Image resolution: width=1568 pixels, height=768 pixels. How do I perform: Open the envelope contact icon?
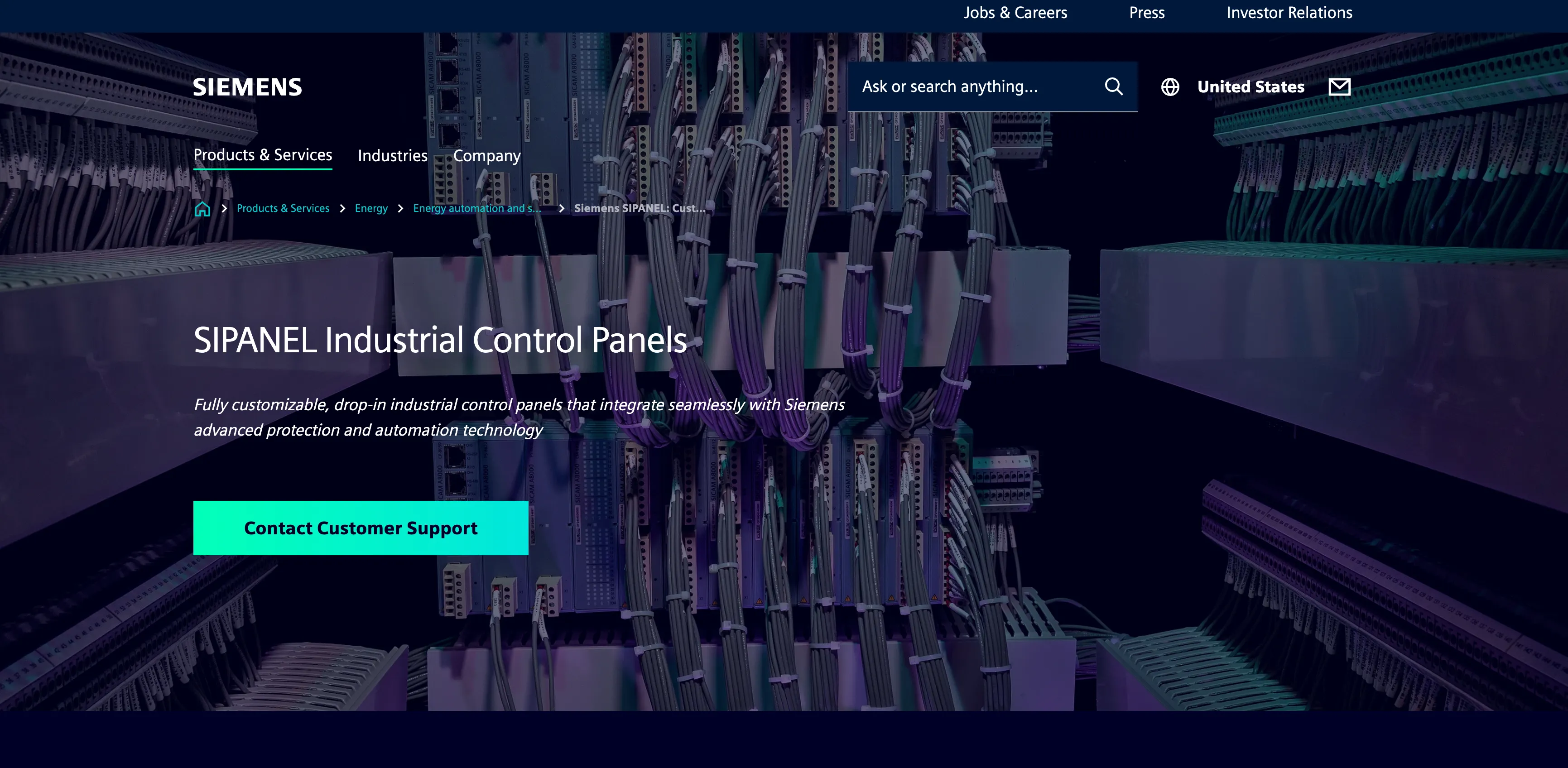(x=1339, y=87)
